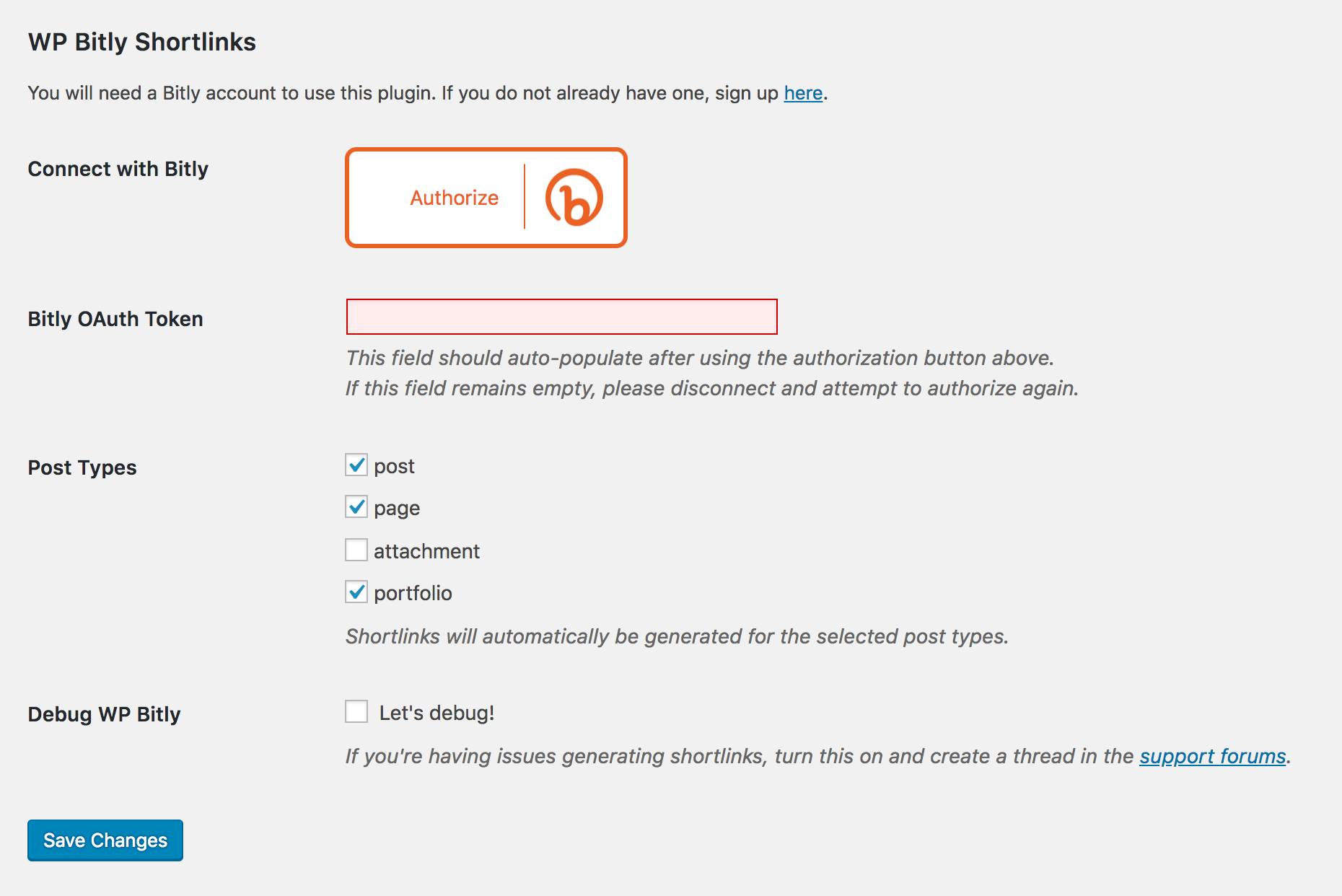Open the support forums link

[1212, 756]
